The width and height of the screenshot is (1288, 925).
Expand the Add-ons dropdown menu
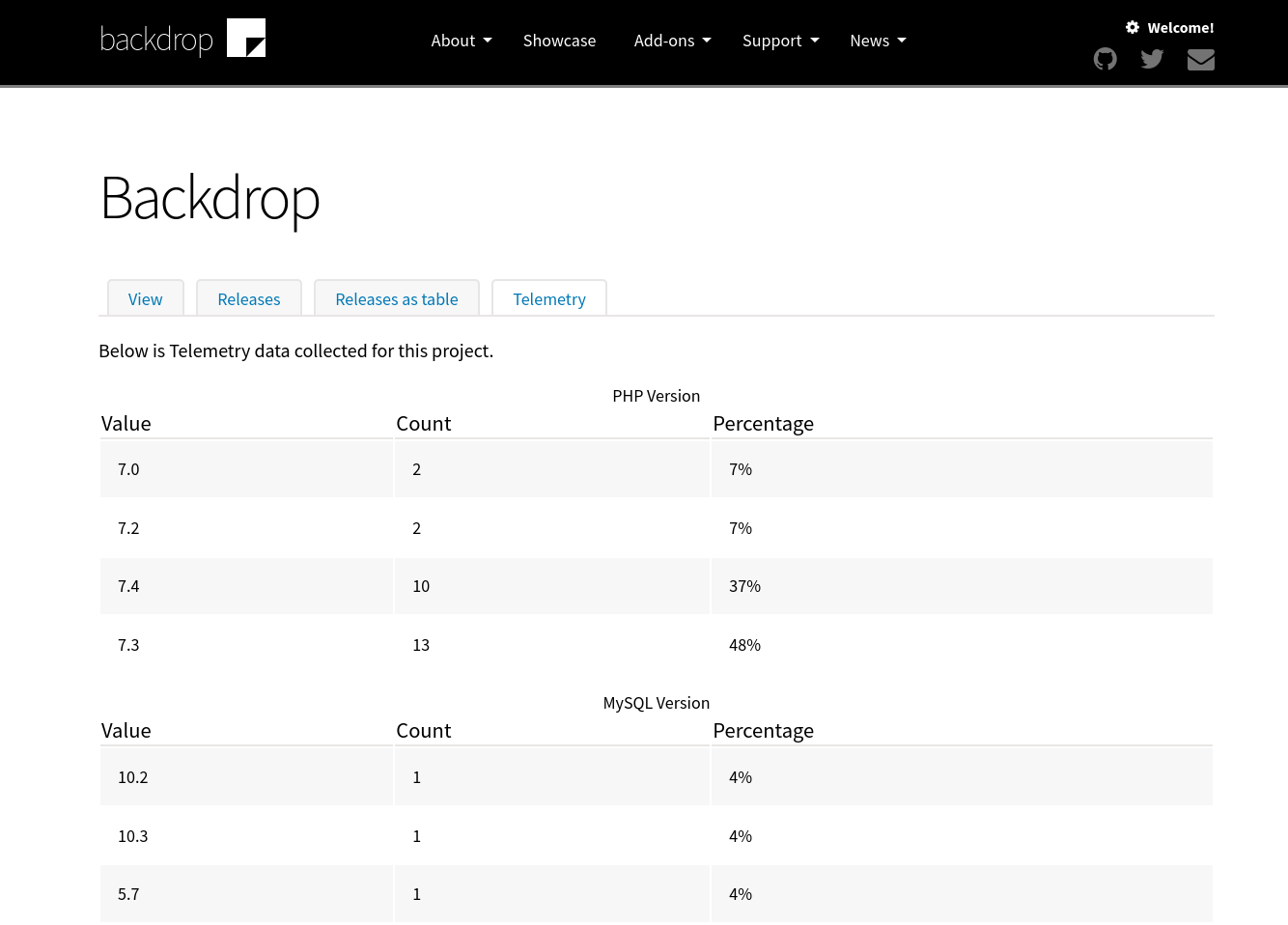coord(672,41)
